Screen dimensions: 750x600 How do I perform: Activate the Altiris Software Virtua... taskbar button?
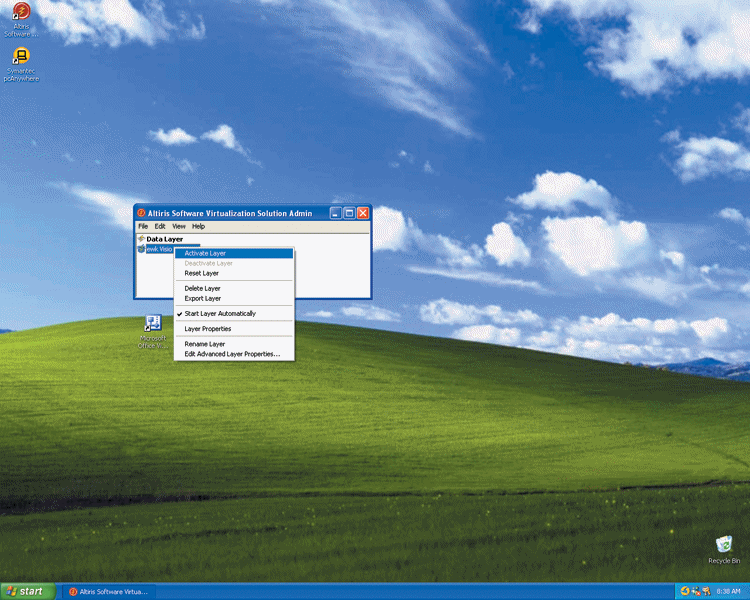tap(111, 592)
